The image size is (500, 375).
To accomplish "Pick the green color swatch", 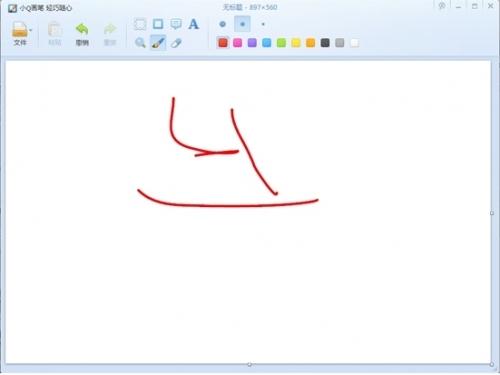I will click(281, 43).
